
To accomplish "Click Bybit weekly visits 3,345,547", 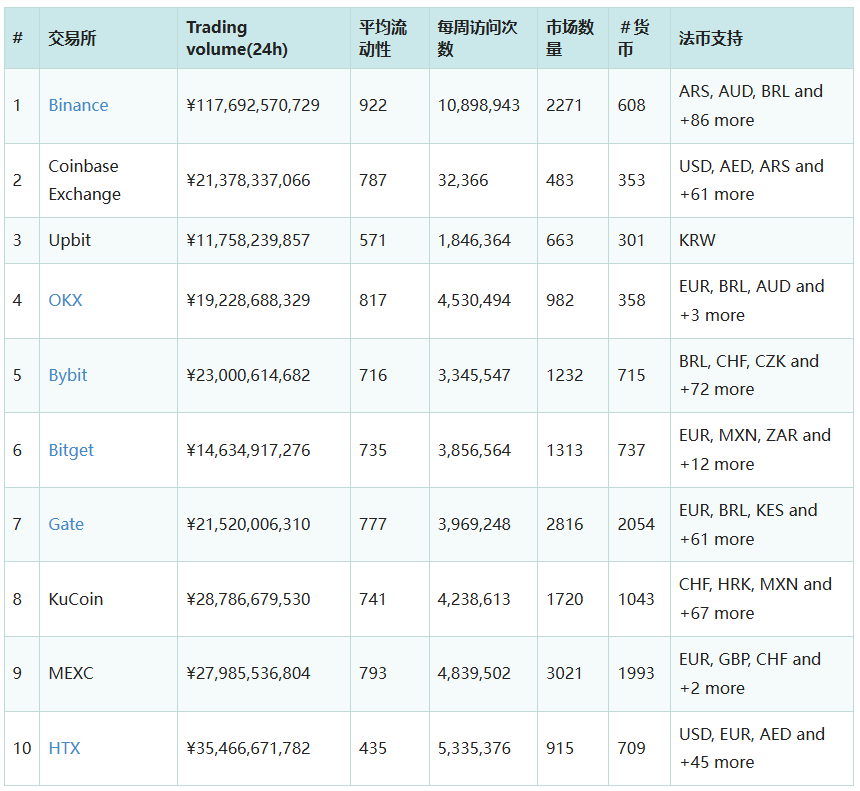I will [474, 375].
